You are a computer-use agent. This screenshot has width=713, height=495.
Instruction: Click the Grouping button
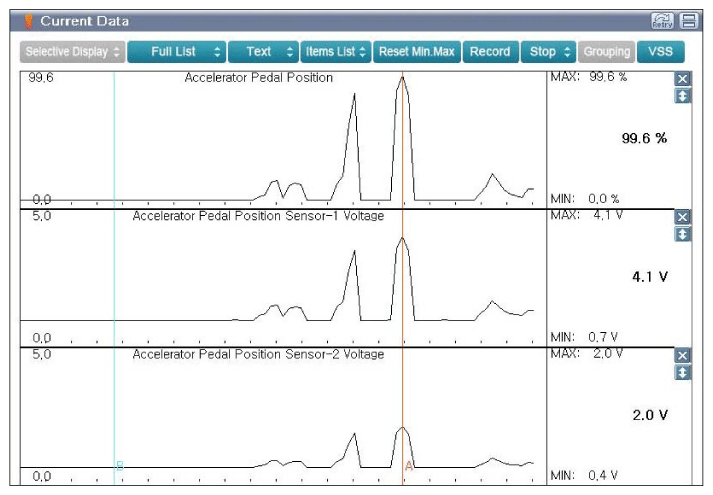click(606, 51)
